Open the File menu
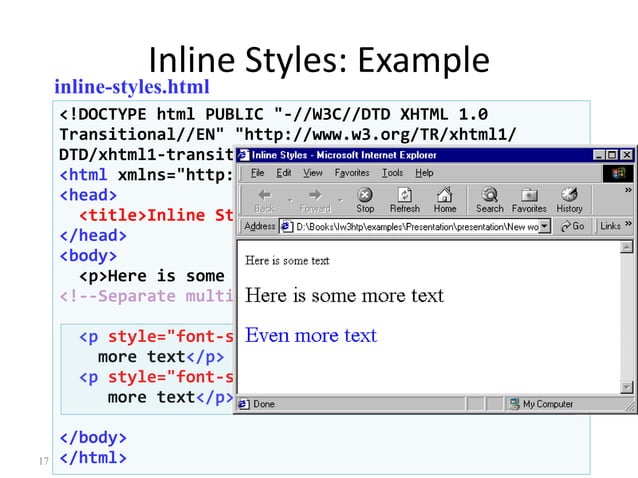 256,173
